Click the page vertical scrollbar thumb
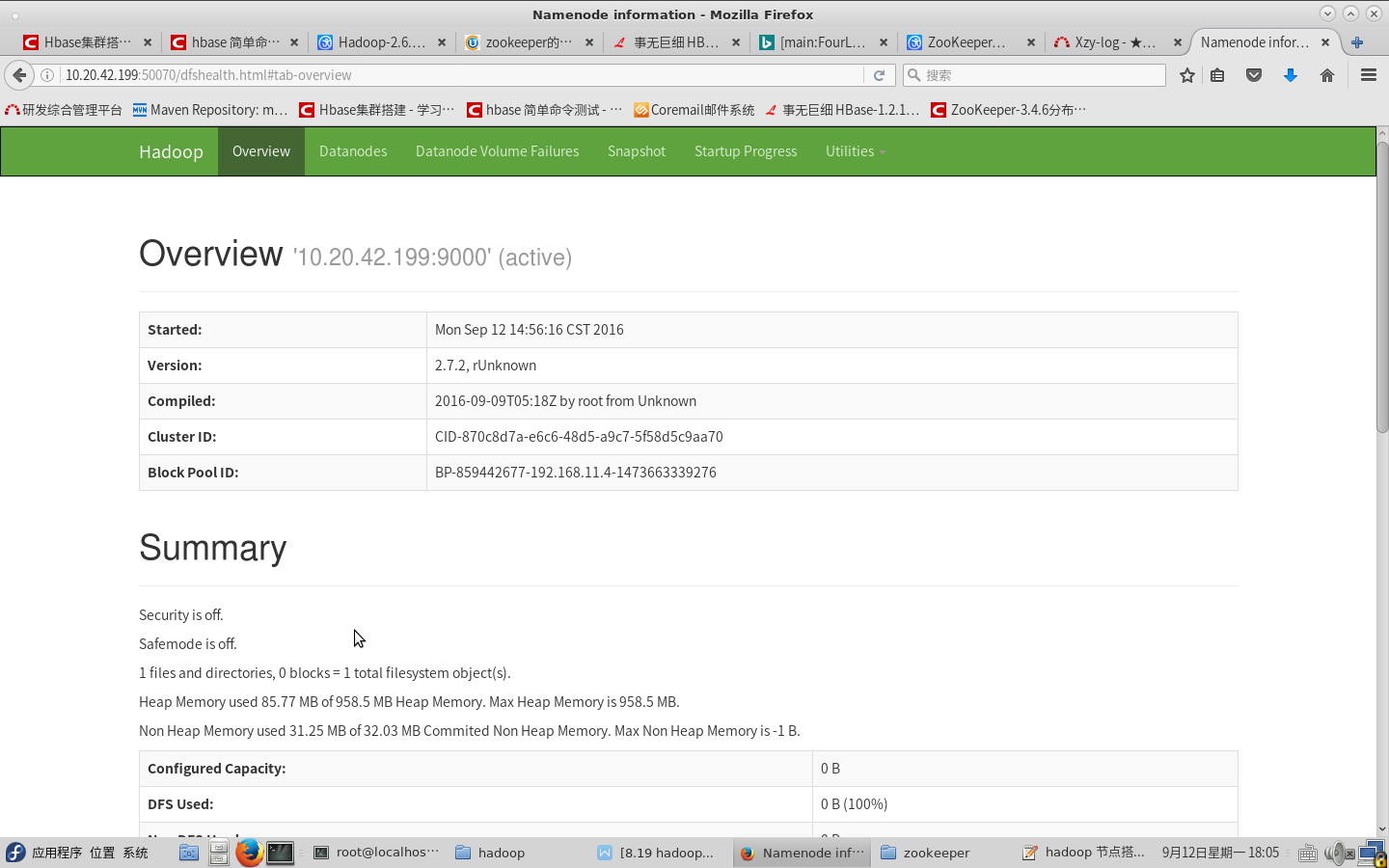1389x868 pixels. 1382,287
